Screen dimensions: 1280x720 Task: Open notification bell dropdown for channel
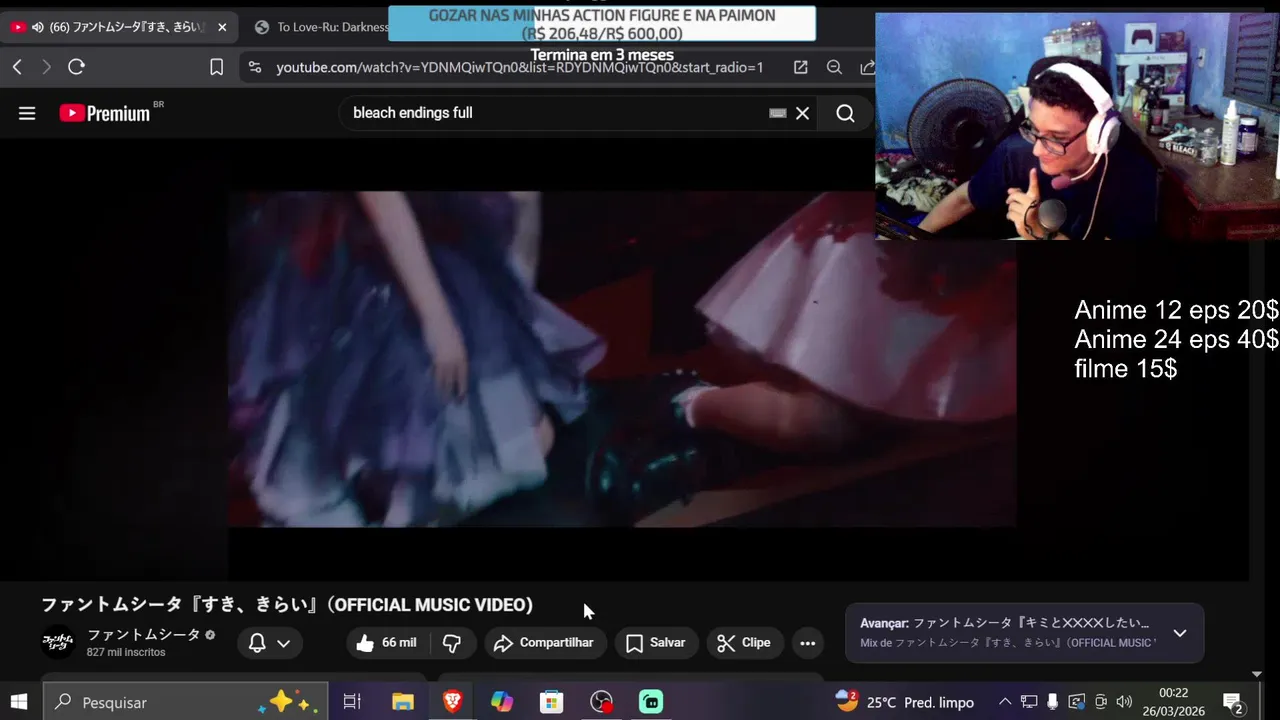coord(269,643)
